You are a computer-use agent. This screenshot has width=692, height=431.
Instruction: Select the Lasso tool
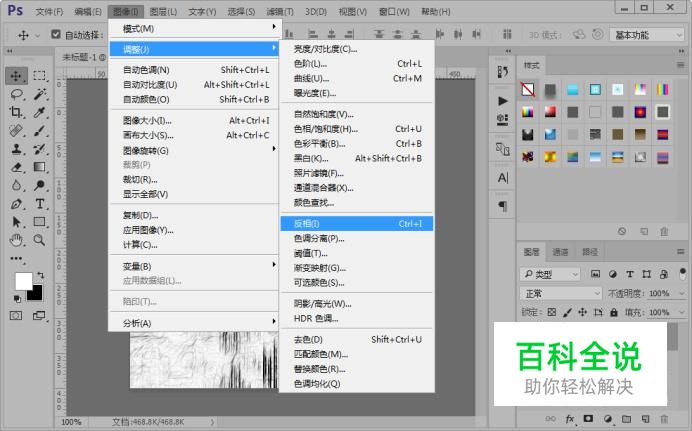17,94
